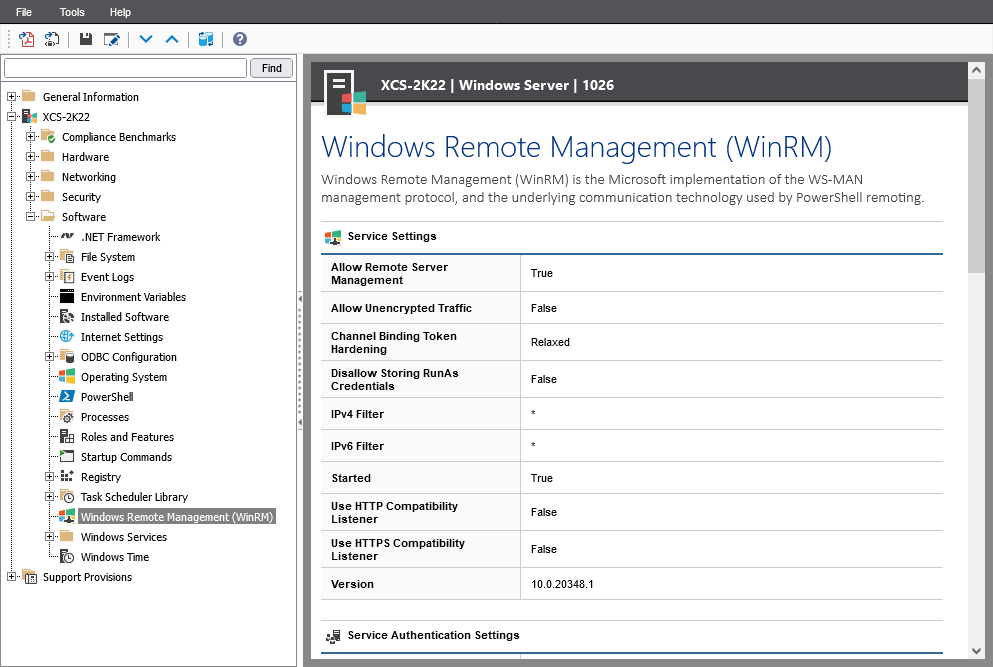
Task: Click the move up chevron toolbar icon
Action: click(x=172, y=39)
